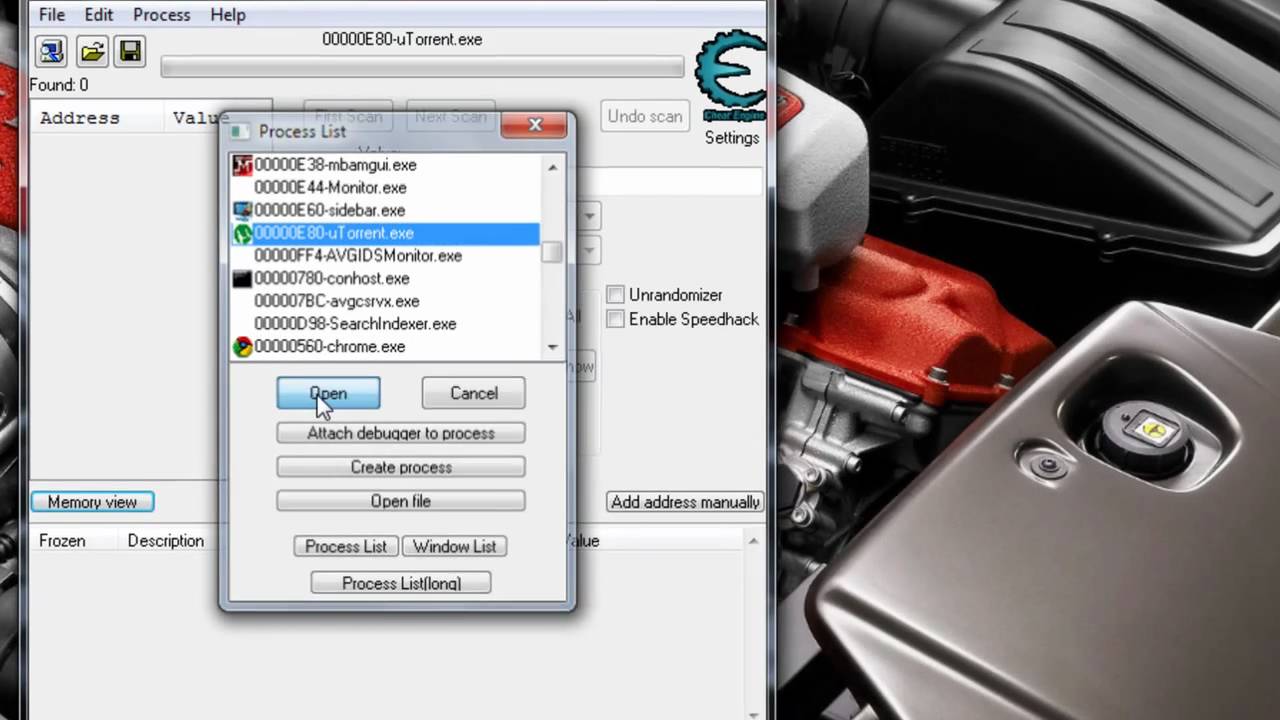This screenshot has height=720, width=1280.
Task: Click the Description column header
Action: tap(166, 541)
